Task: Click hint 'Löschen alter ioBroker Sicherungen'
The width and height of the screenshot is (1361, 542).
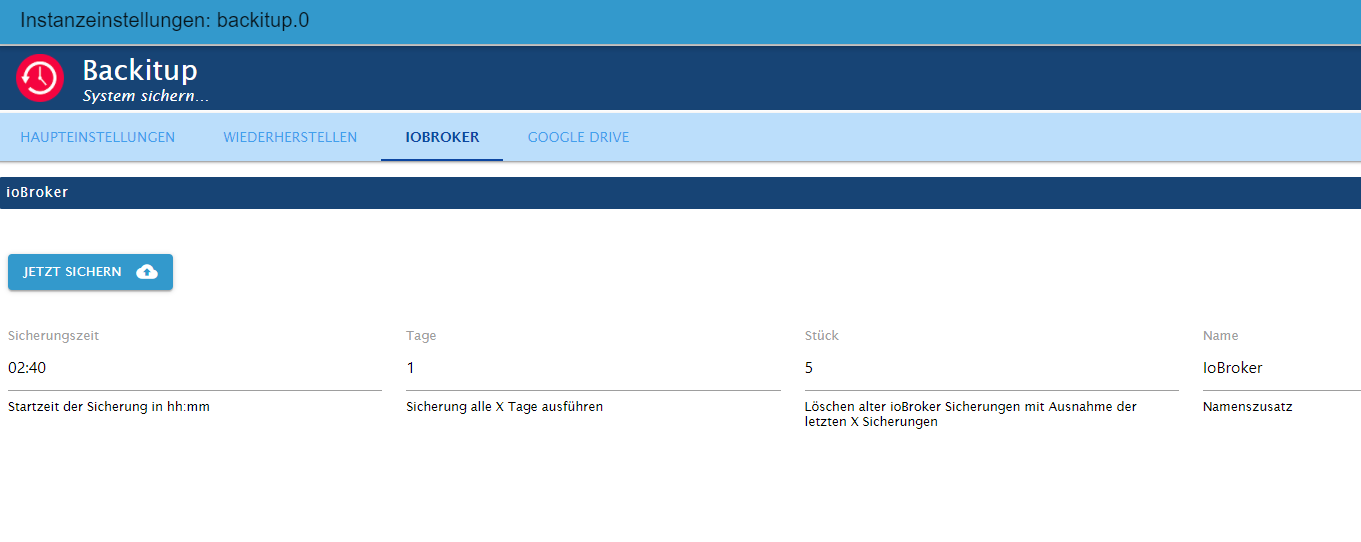Action: [x=971, y=414]
